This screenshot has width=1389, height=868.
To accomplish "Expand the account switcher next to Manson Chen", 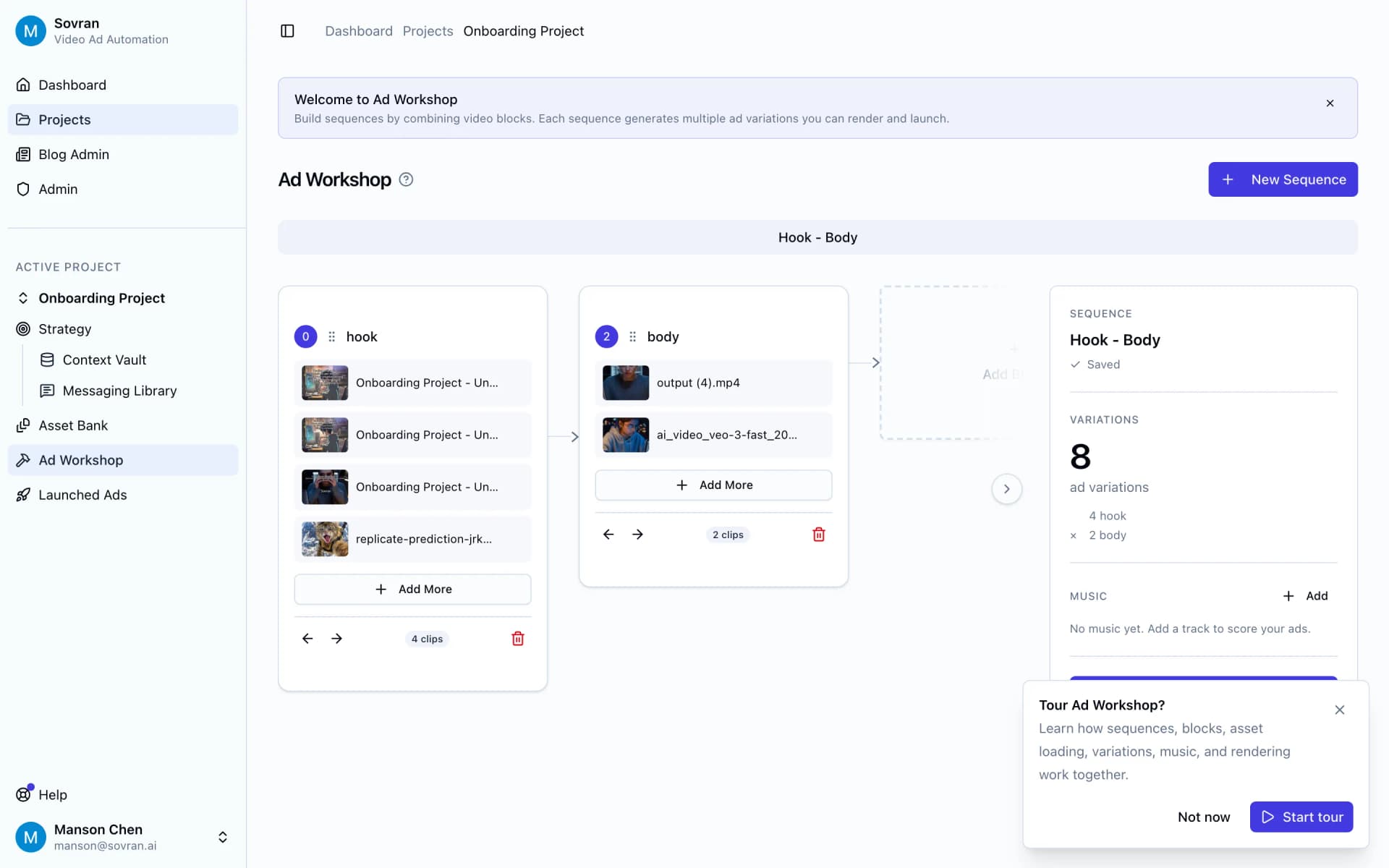I will 222,837.
